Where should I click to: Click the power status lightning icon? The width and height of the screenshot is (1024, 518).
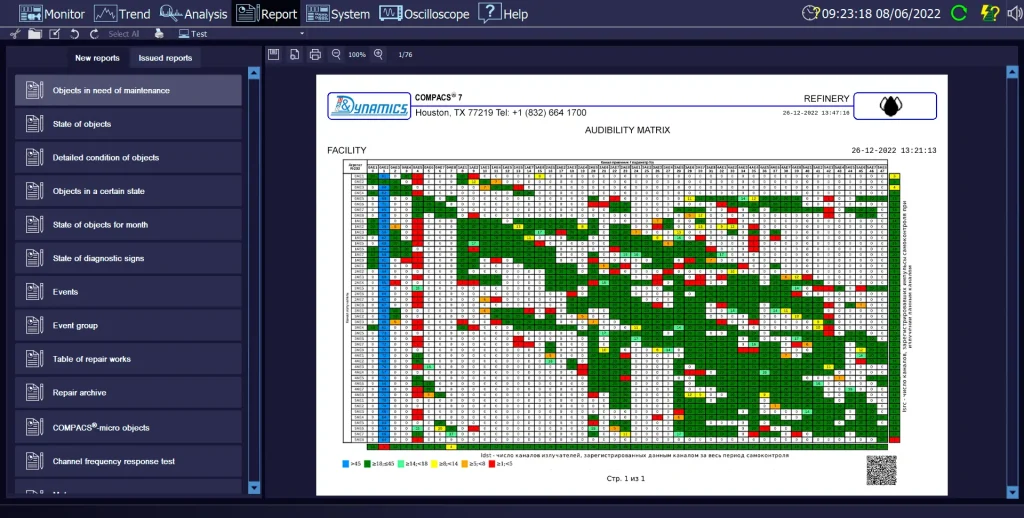(990, 13)
